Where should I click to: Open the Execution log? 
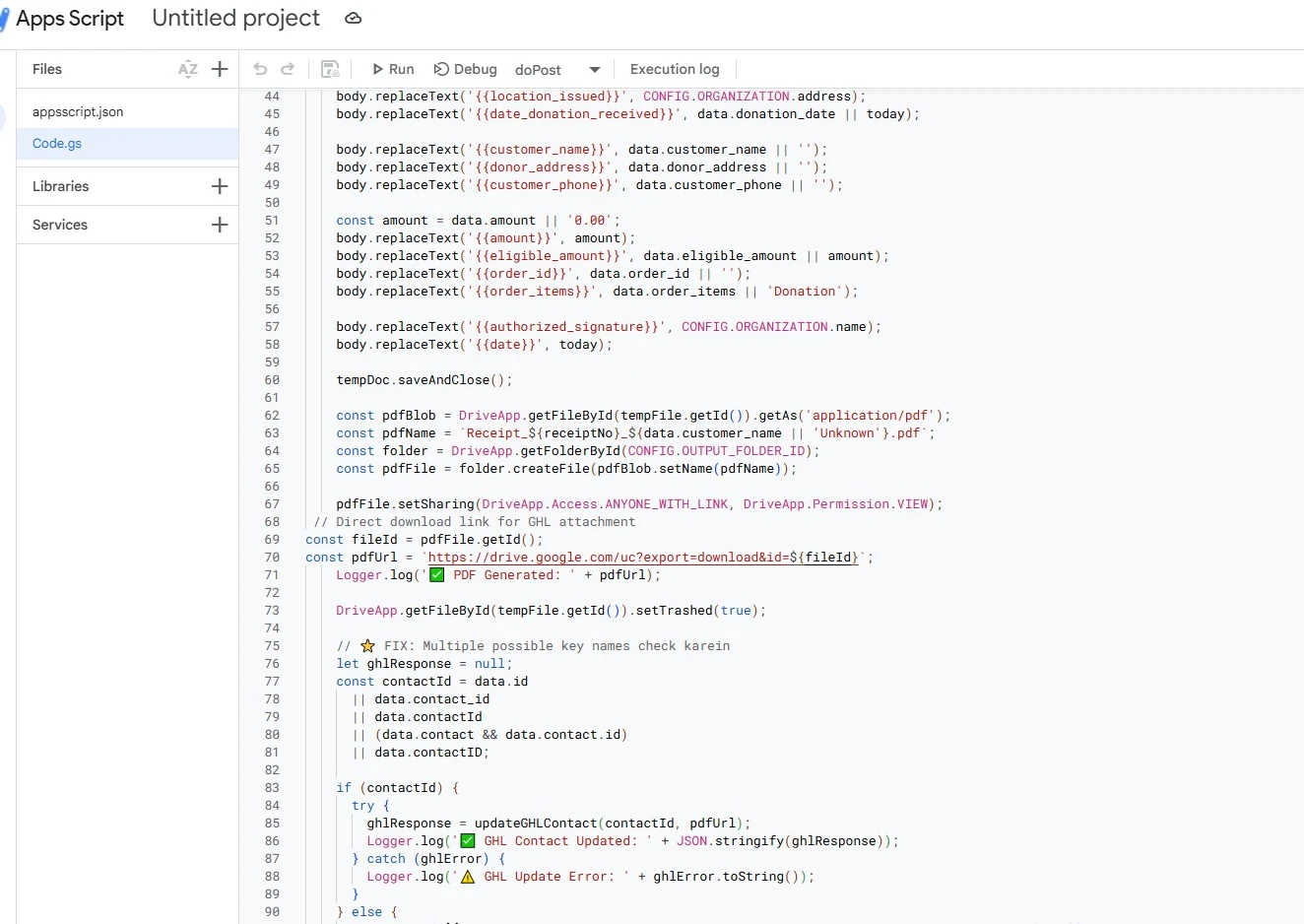click(675, 69)
